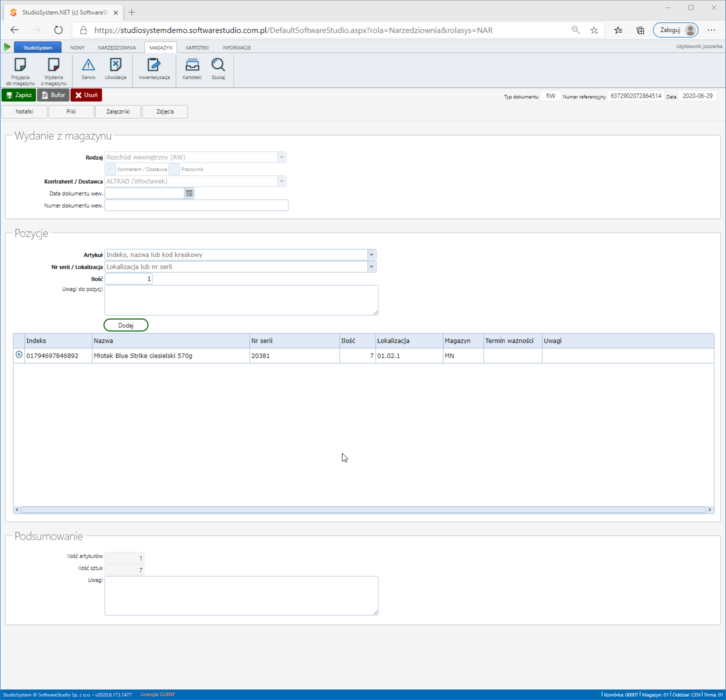726x700 pixels.
Task: Click the Numer referencyjny value 6372902072864514
Action: pos(636,96)
